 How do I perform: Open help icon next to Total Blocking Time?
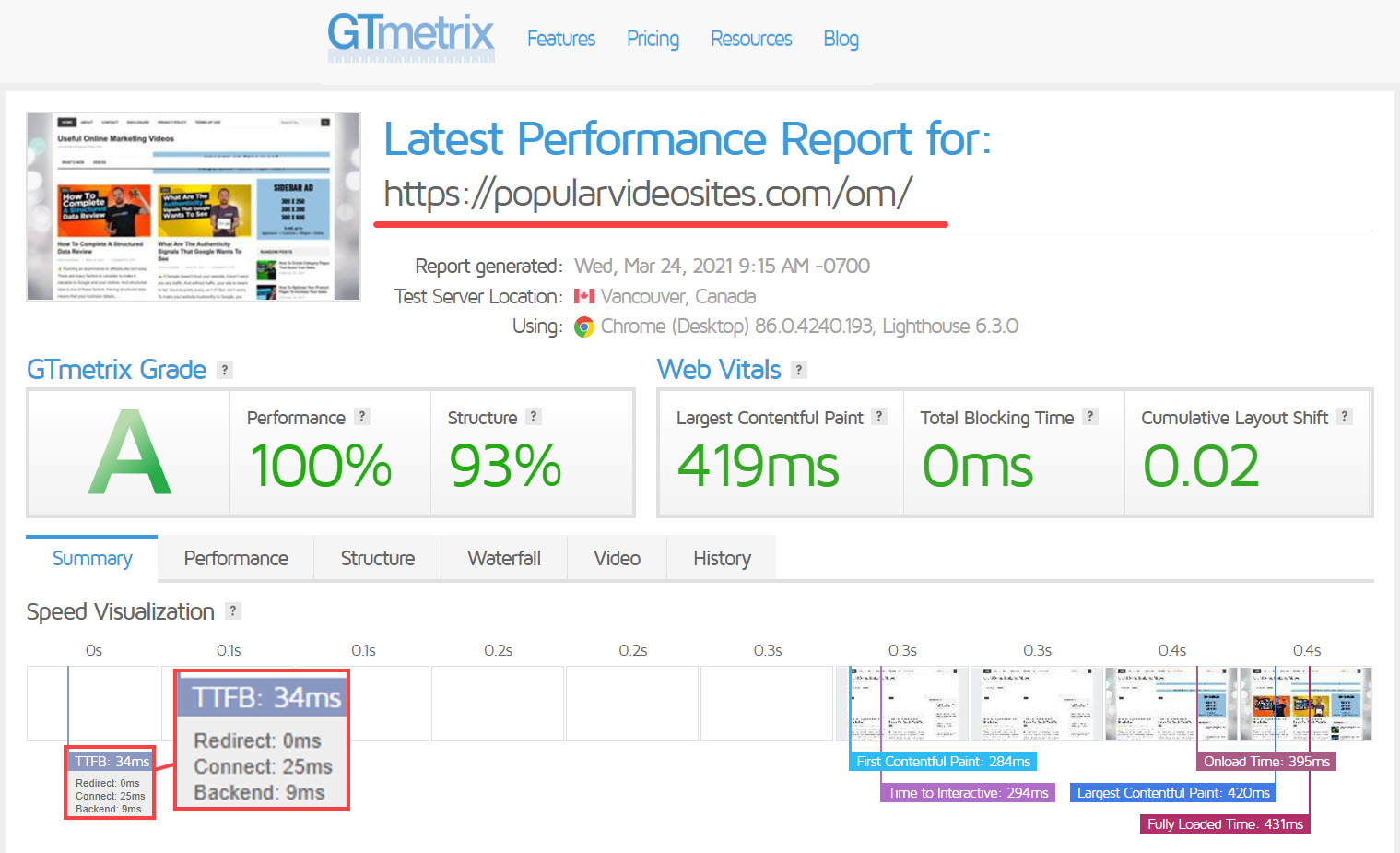click(1090, 417)
